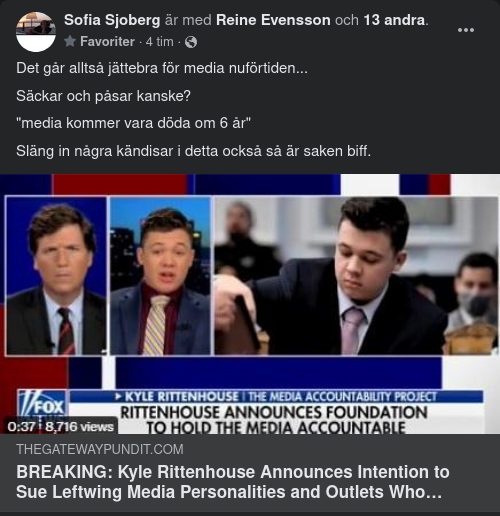Open Reine Evensson's tagged profile
500x516 pixels.
(x=273, y=20)
